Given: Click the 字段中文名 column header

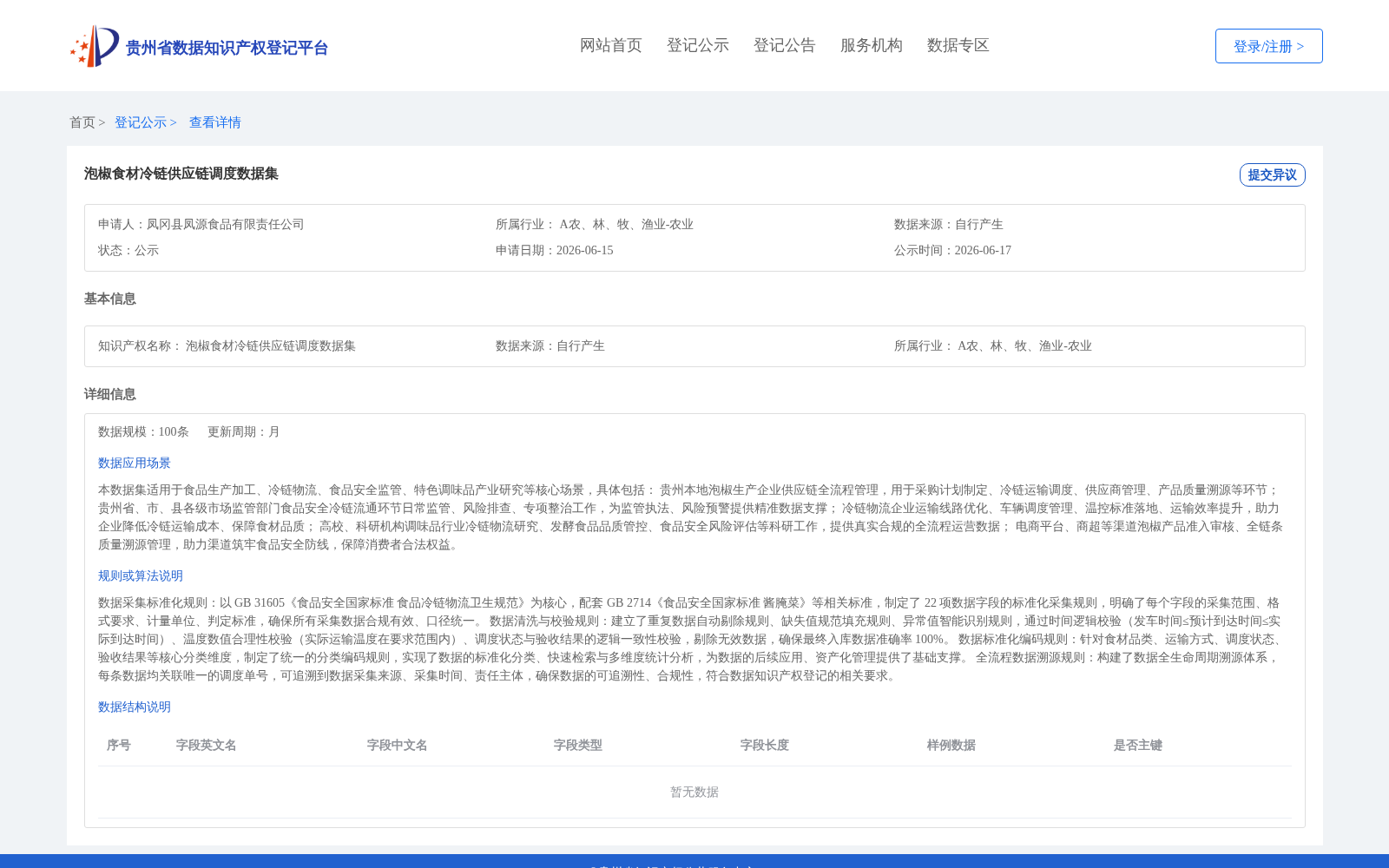Looking at the screenshot, I should tap(398, 745).
